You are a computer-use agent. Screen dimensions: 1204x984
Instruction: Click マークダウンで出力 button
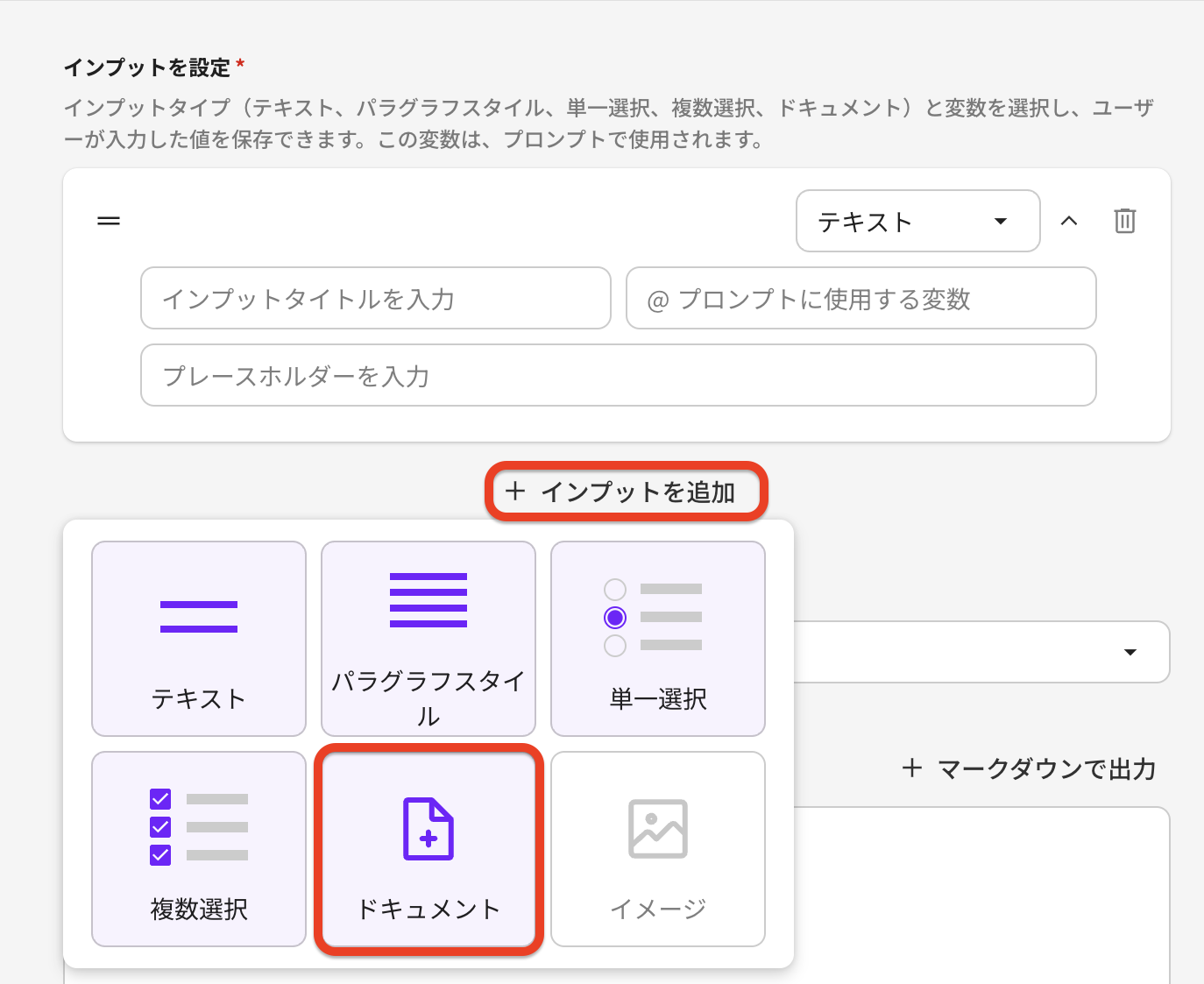(x=1030, y=769)
